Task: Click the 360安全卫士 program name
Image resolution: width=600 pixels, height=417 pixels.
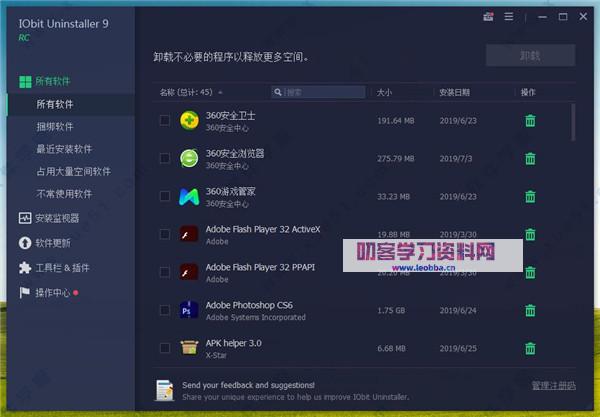Action: pyautogui.click(x=230, y=116)
